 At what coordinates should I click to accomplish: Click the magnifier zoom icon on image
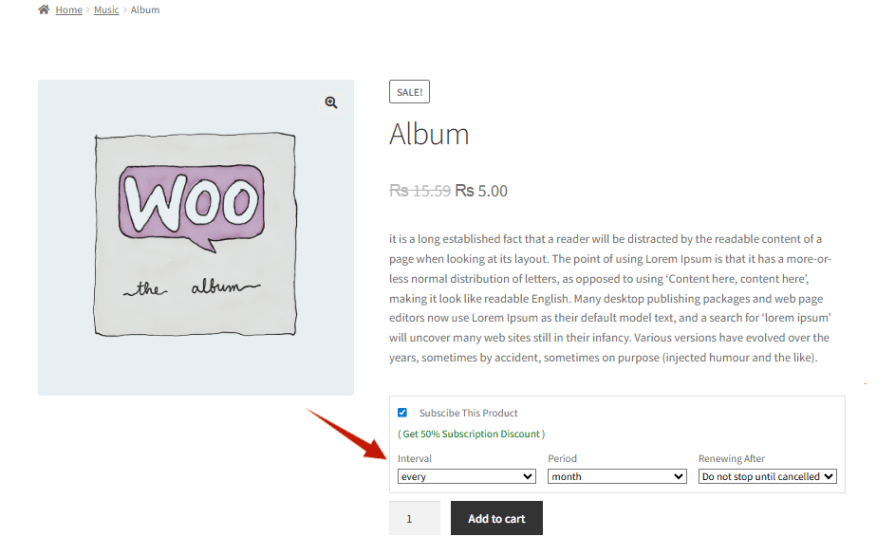tap(331, 103)
